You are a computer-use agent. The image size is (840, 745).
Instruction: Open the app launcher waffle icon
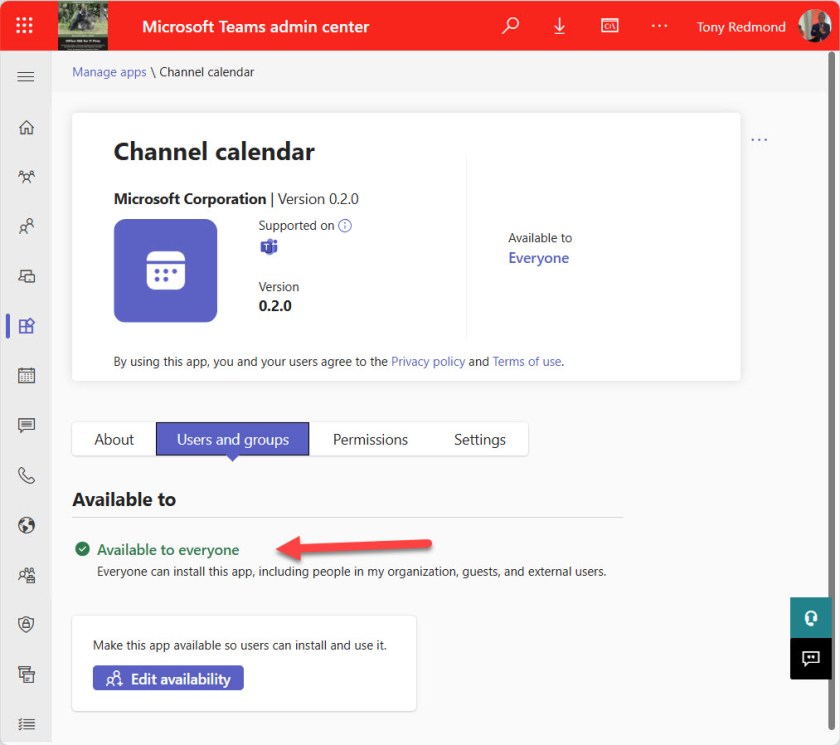[x=24, y=25]
